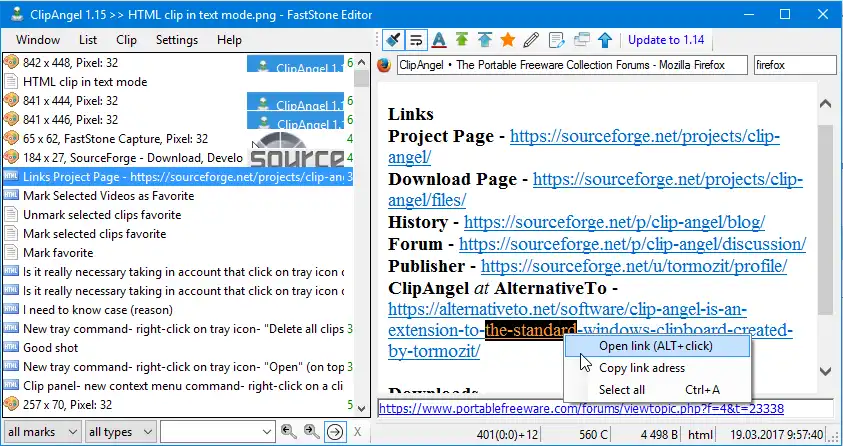This screenshot has width=843, height=446.
Task: Choose Open link (ALT+click) context entry
Action: pyautogui.click(x=658, y=346)
